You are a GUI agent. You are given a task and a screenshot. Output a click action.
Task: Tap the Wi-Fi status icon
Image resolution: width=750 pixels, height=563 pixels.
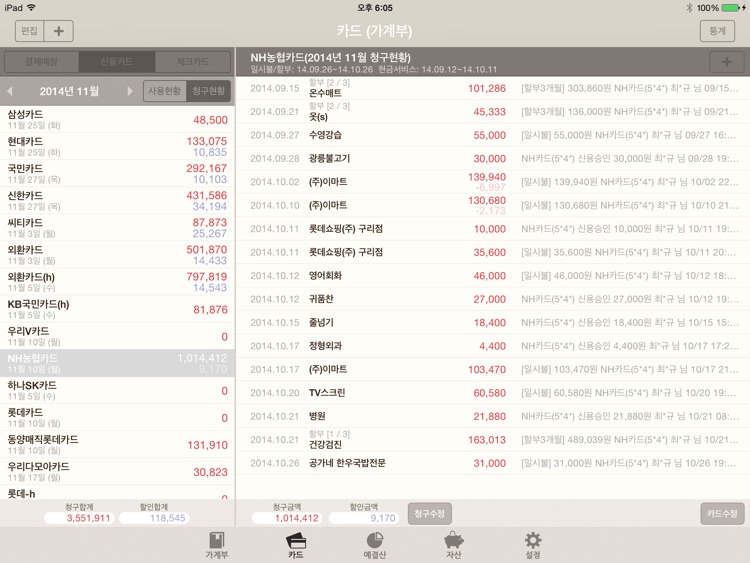(x=32, y=8)
